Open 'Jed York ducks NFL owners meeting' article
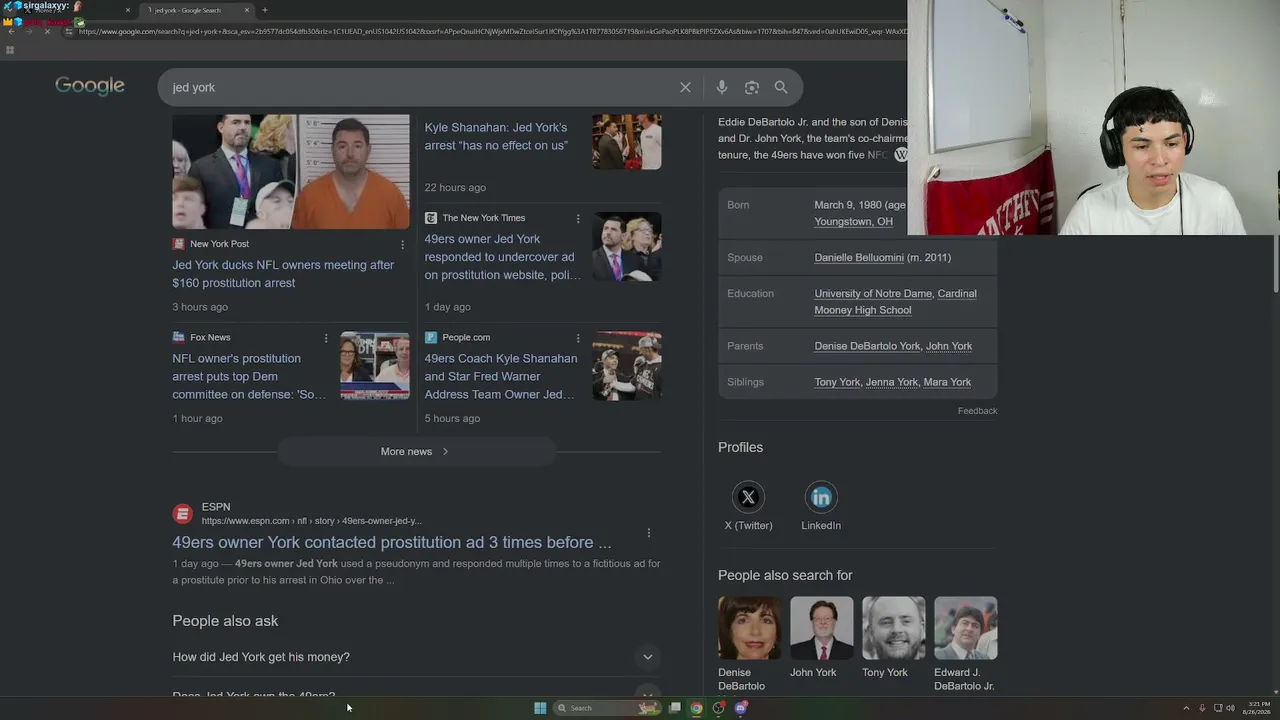 (x=283, y=274)
